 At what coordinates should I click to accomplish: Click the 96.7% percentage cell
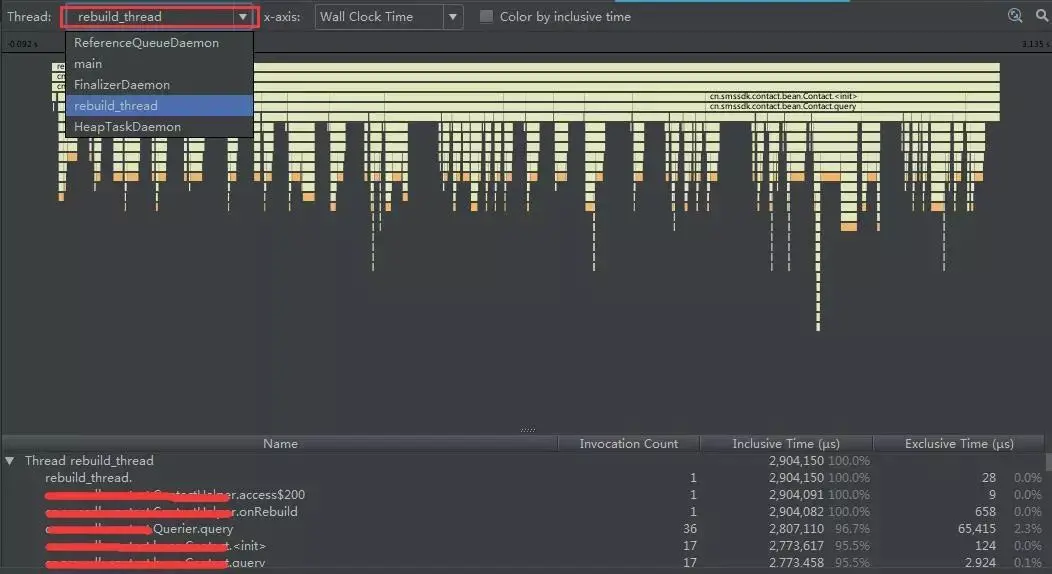852,528
